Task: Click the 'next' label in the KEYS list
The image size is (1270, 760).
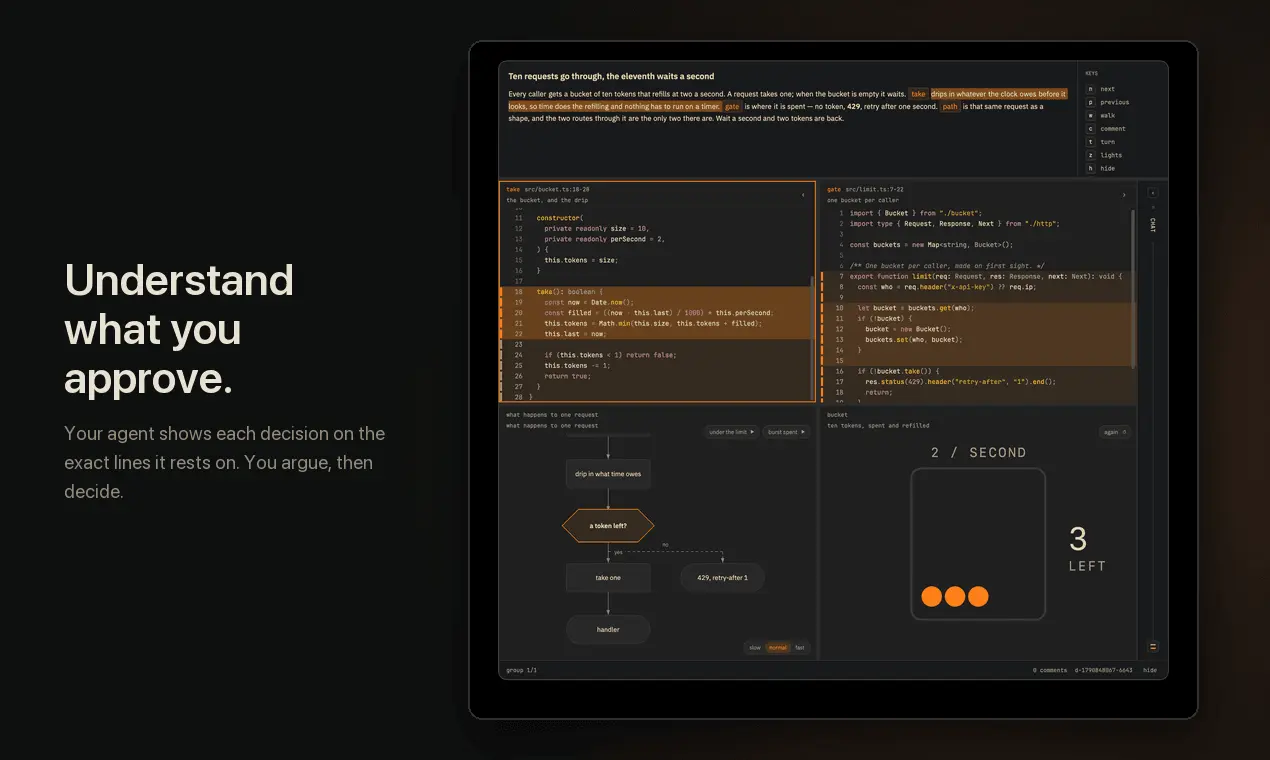Action: (1107, 89)
